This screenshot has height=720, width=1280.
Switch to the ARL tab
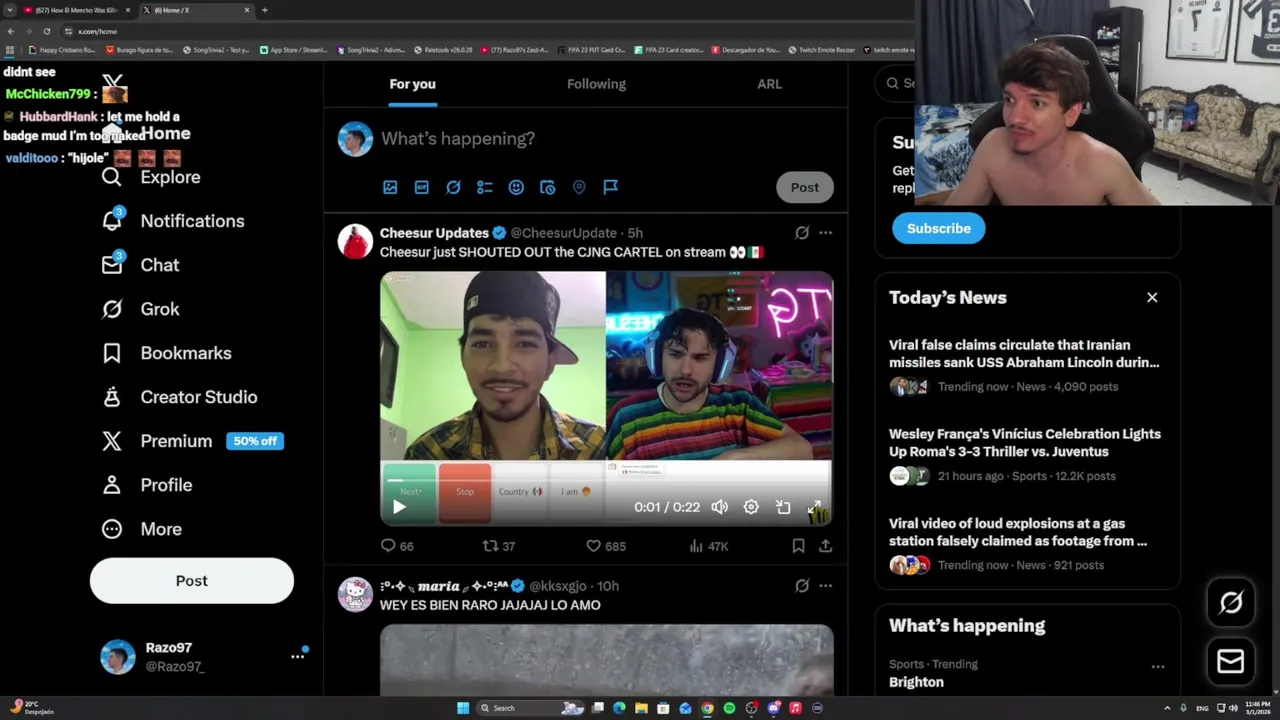point(769,84)
